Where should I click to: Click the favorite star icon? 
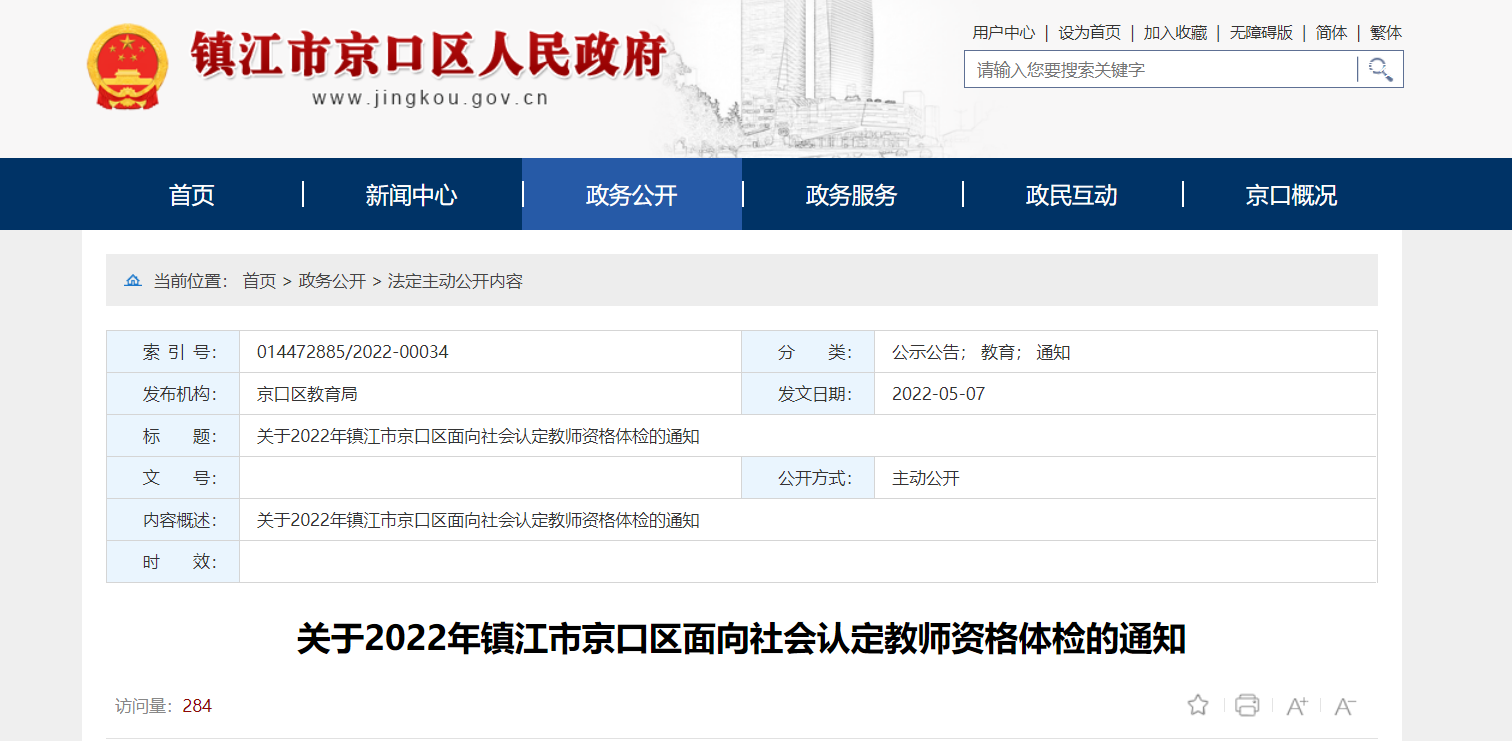pyautogui.click(x=1198, y=705)
